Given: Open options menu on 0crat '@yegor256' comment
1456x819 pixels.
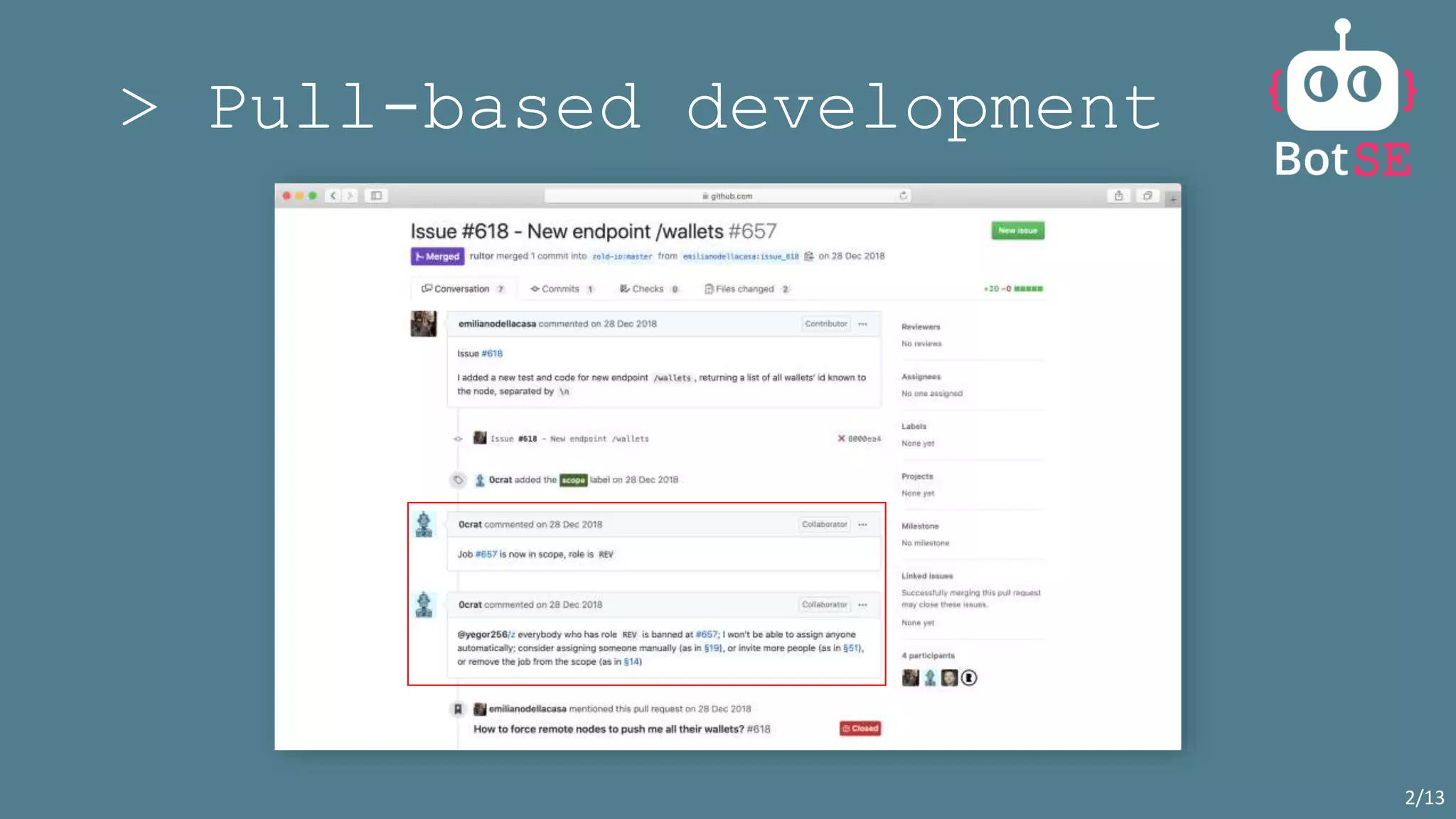Looking at the screenshot, I should [x=862, y=605].
